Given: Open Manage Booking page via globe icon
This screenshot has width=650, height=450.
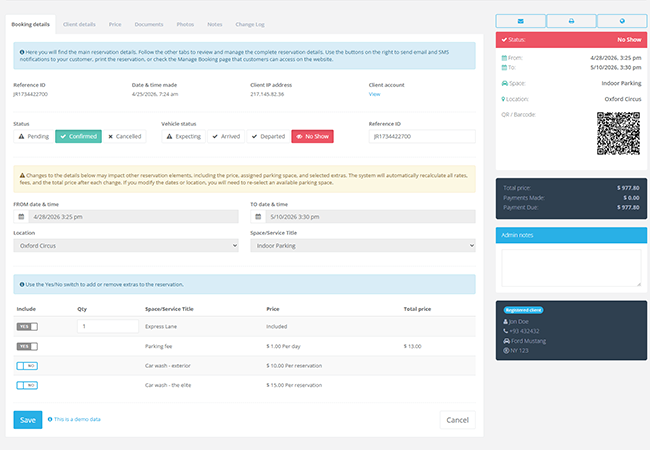Looking at the screenshot, I should (x=622, y=21).
